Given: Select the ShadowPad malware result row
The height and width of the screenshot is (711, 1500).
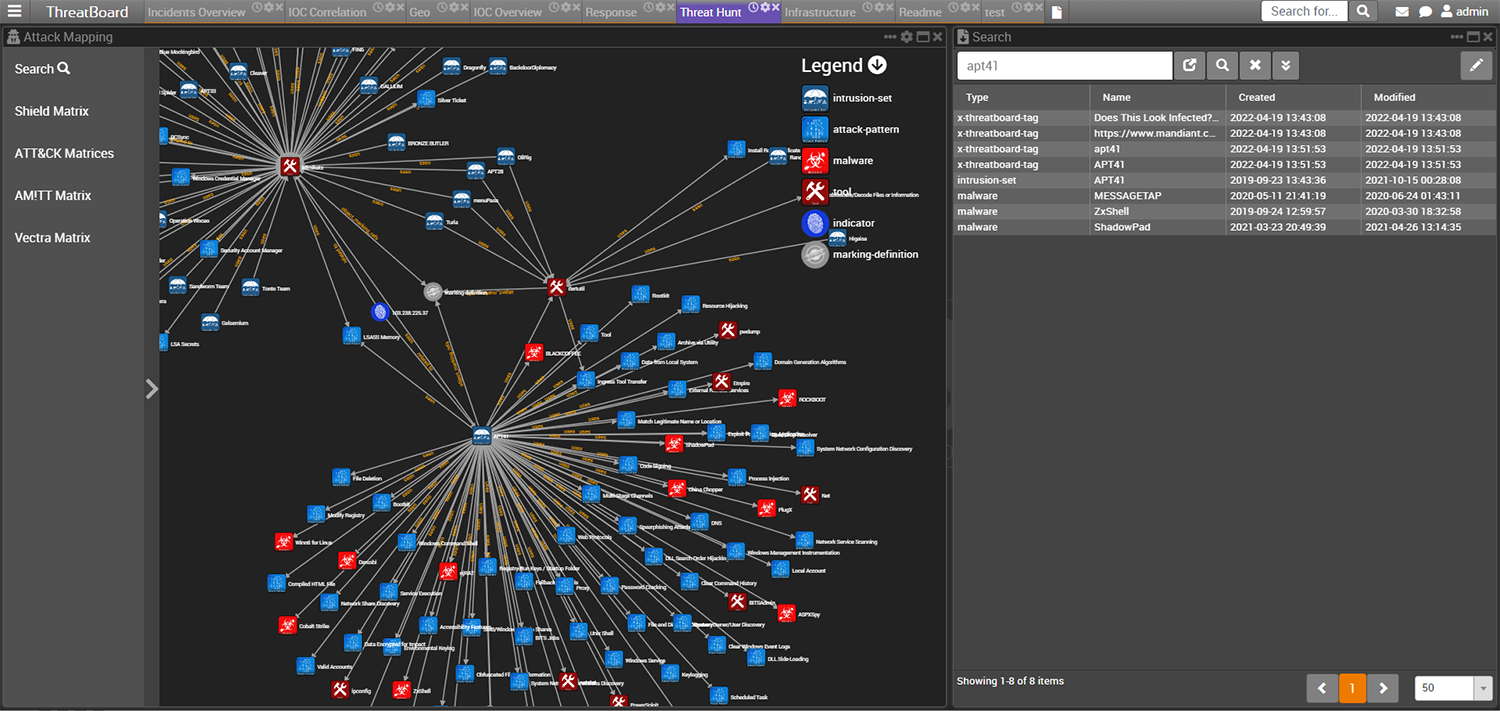Looking at the screenshot, I should [1224, 227].
